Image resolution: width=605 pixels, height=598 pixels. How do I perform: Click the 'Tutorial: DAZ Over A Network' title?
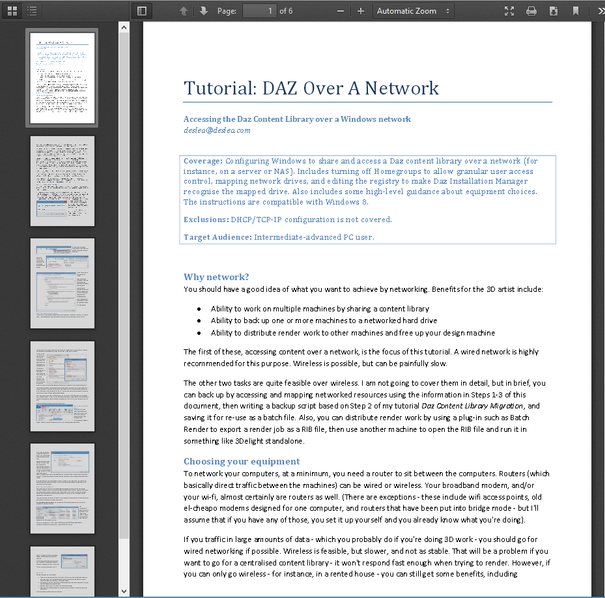tap(311, 88)
